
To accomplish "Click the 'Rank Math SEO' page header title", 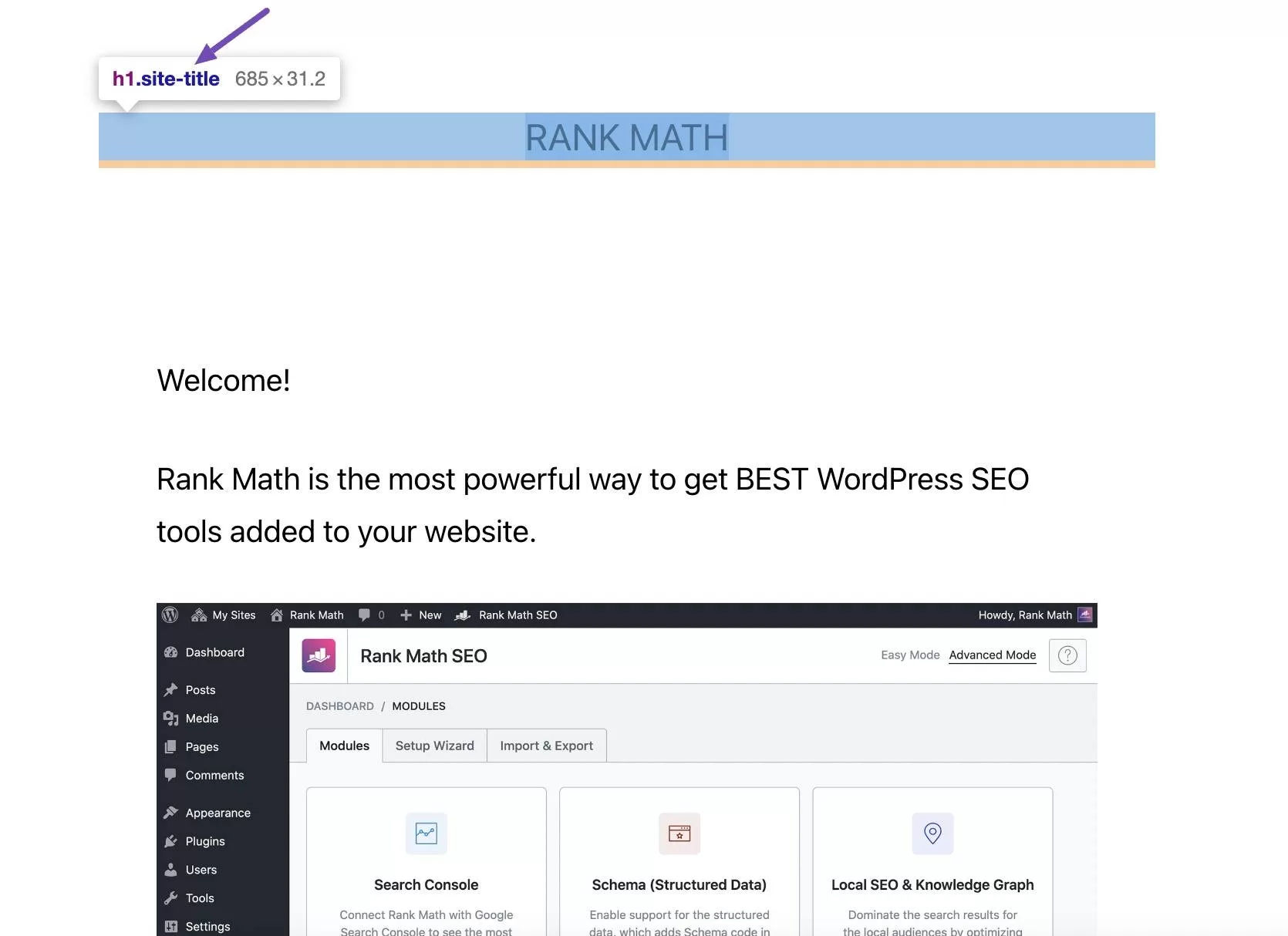I will point(423,656).
